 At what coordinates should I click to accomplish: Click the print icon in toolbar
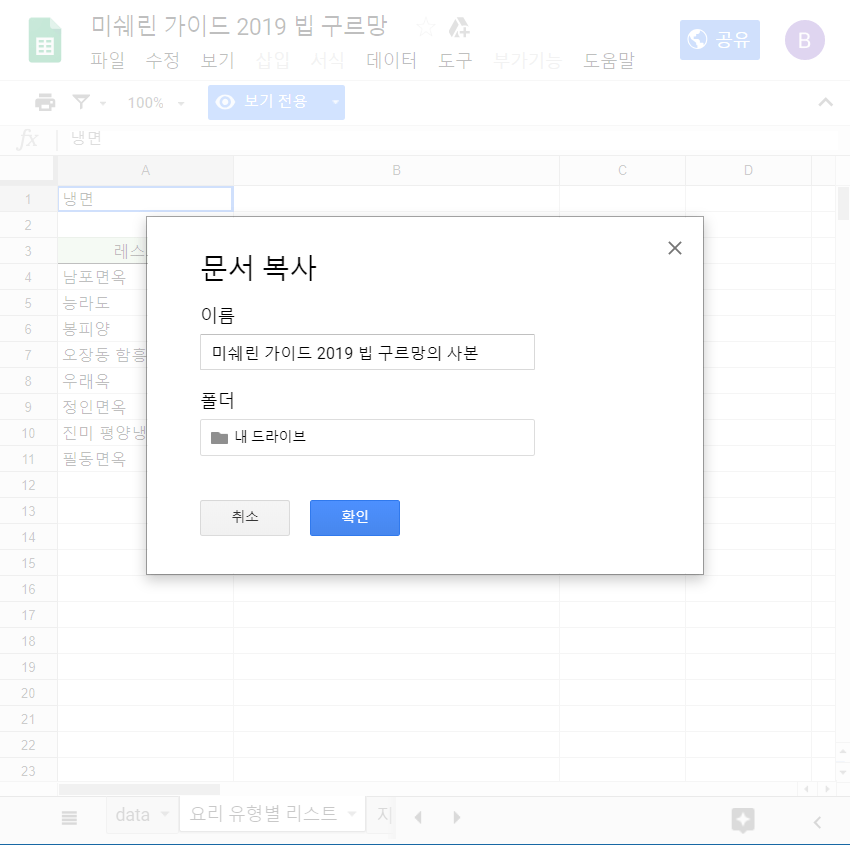[45, 102]
